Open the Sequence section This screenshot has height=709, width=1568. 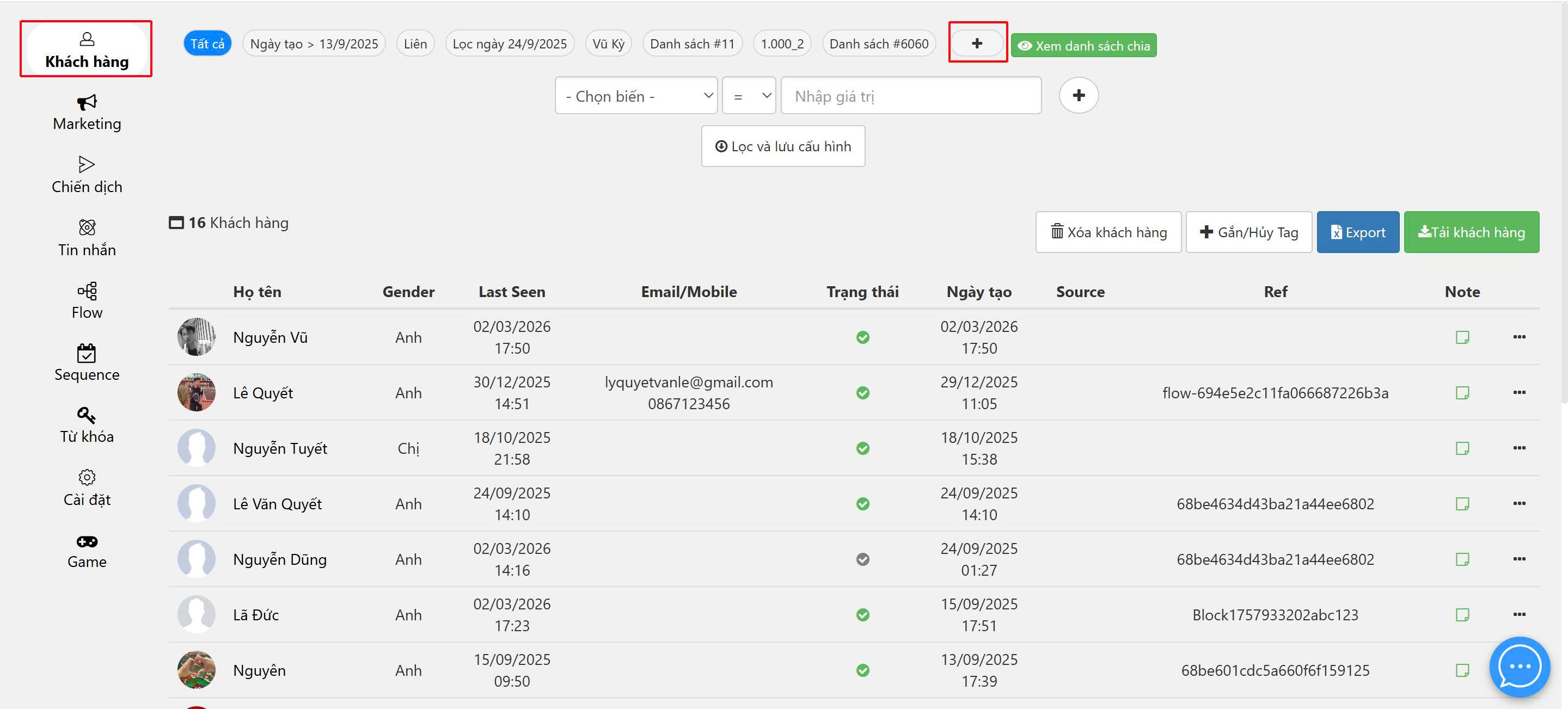(87, 363)
